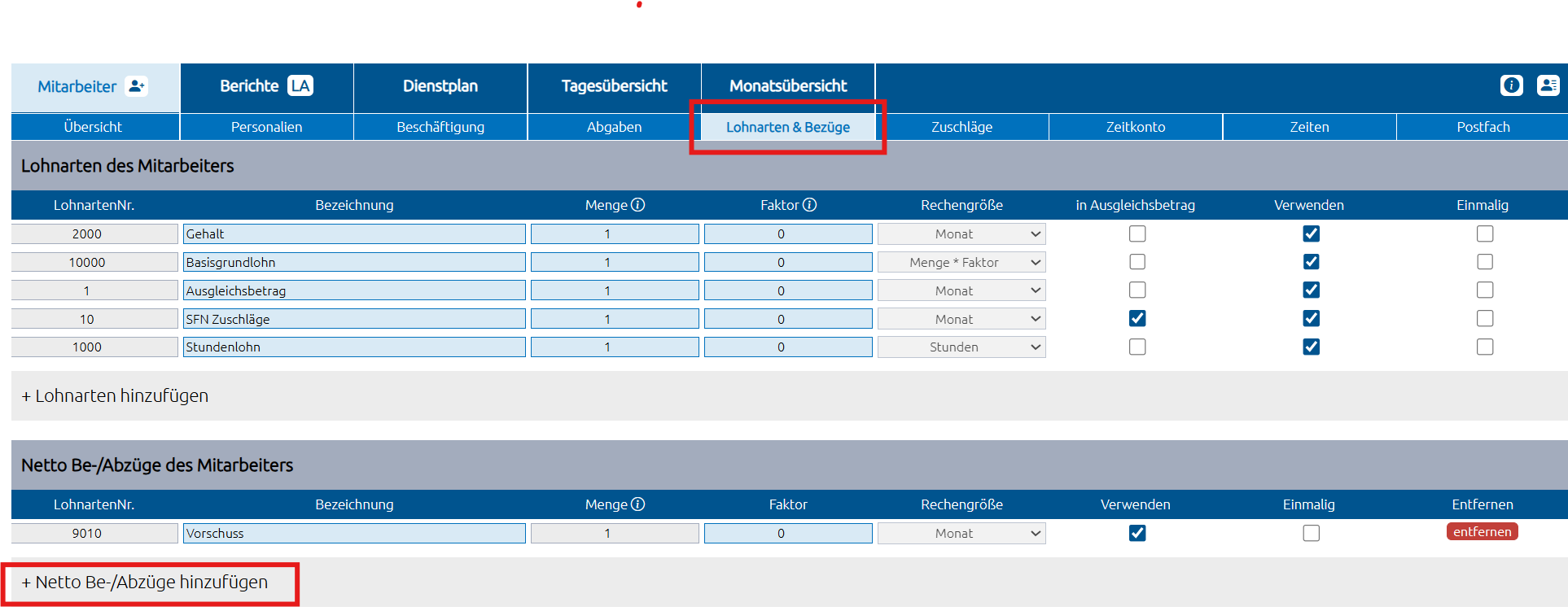Enable Einmalig checkbox for Vorschuss row
Viewport: 1568px width, 611px height.
[x=1311, y=534]
